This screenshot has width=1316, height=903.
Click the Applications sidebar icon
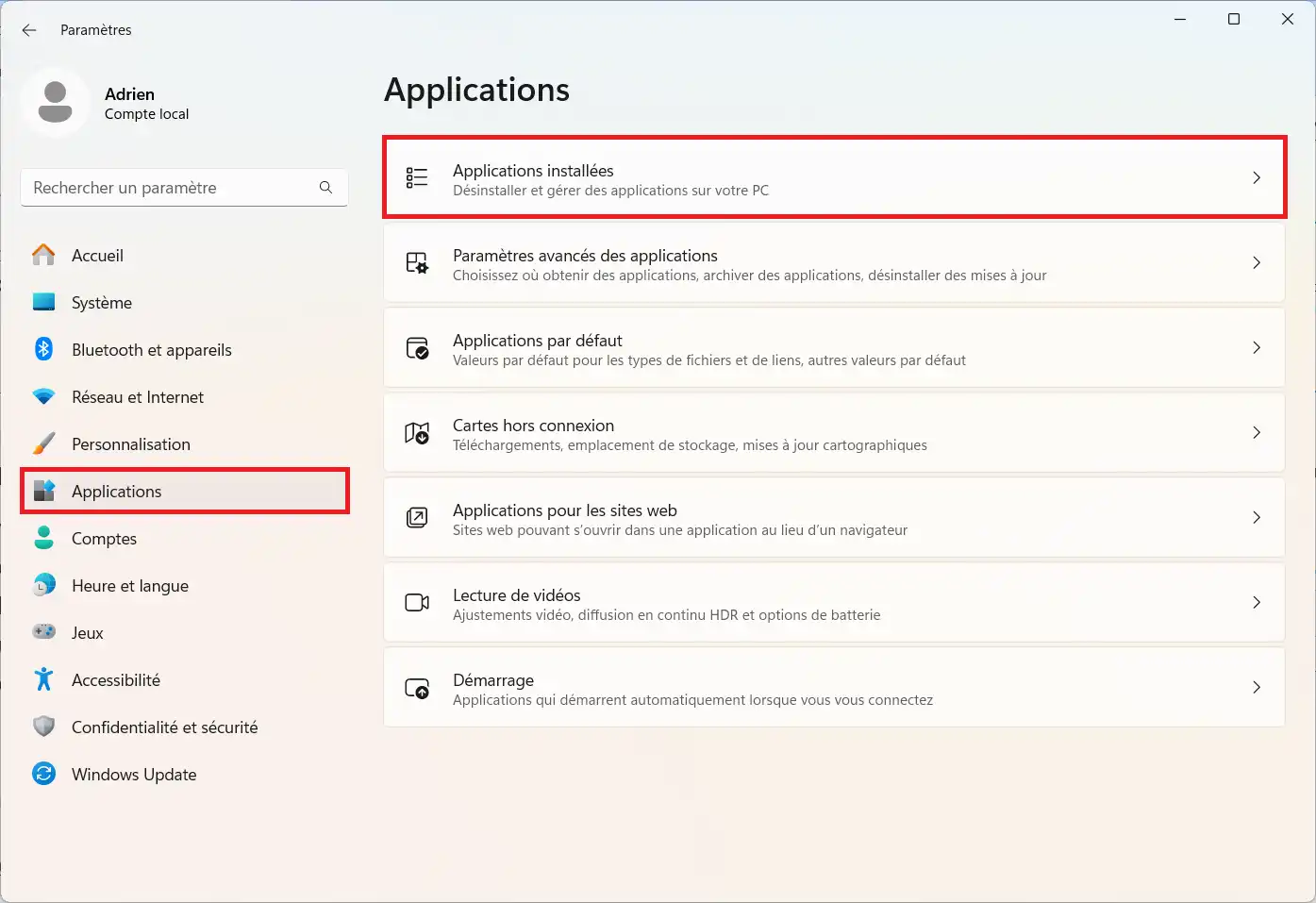43,491
